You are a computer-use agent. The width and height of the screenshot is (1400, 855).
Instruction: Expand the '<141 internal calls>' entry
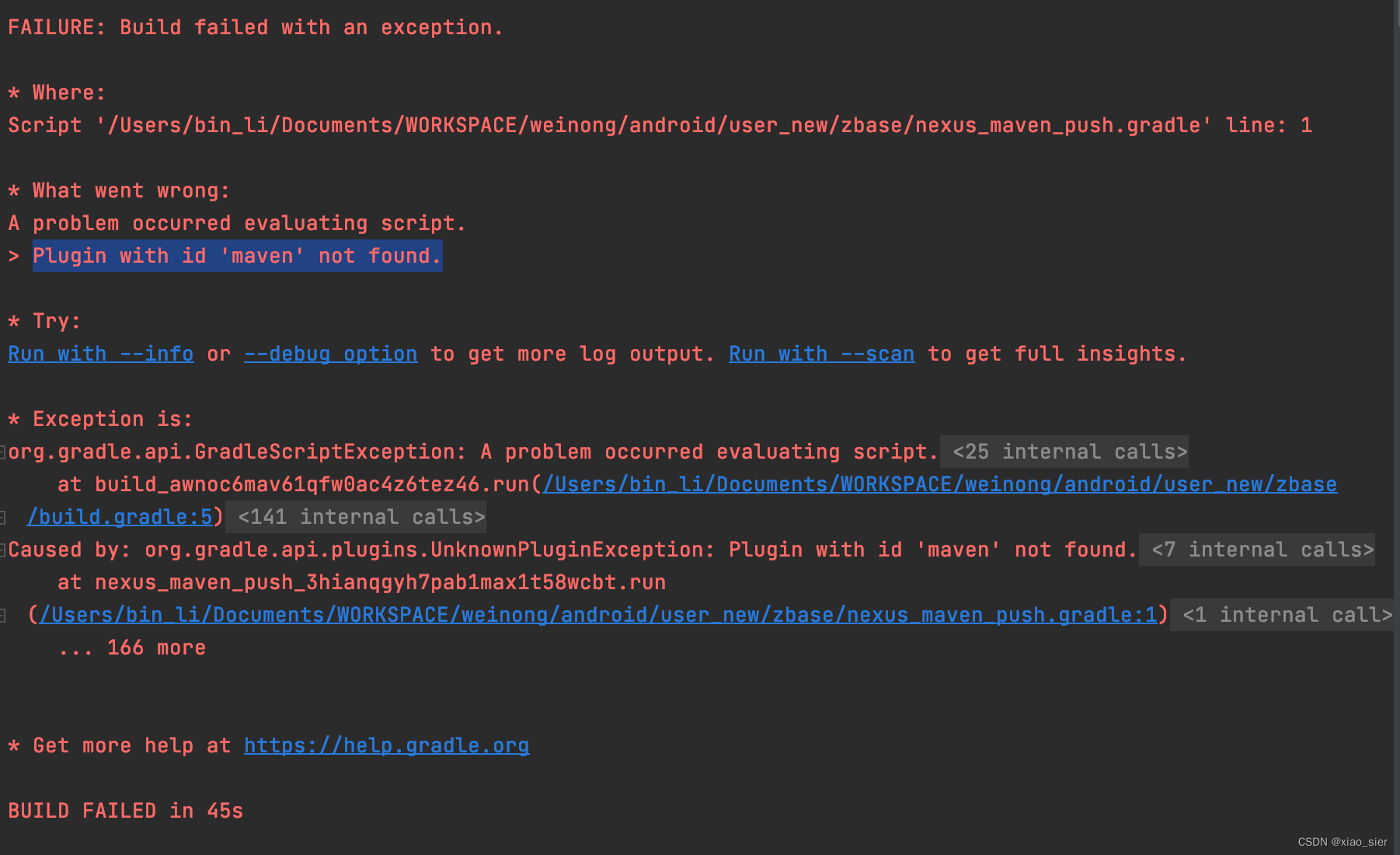pyautogui.click(x=357, y=516)
